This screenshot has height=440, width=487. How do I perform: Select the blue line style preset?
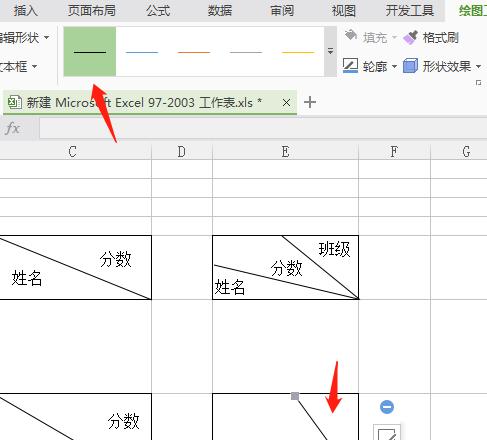(142, 52)
